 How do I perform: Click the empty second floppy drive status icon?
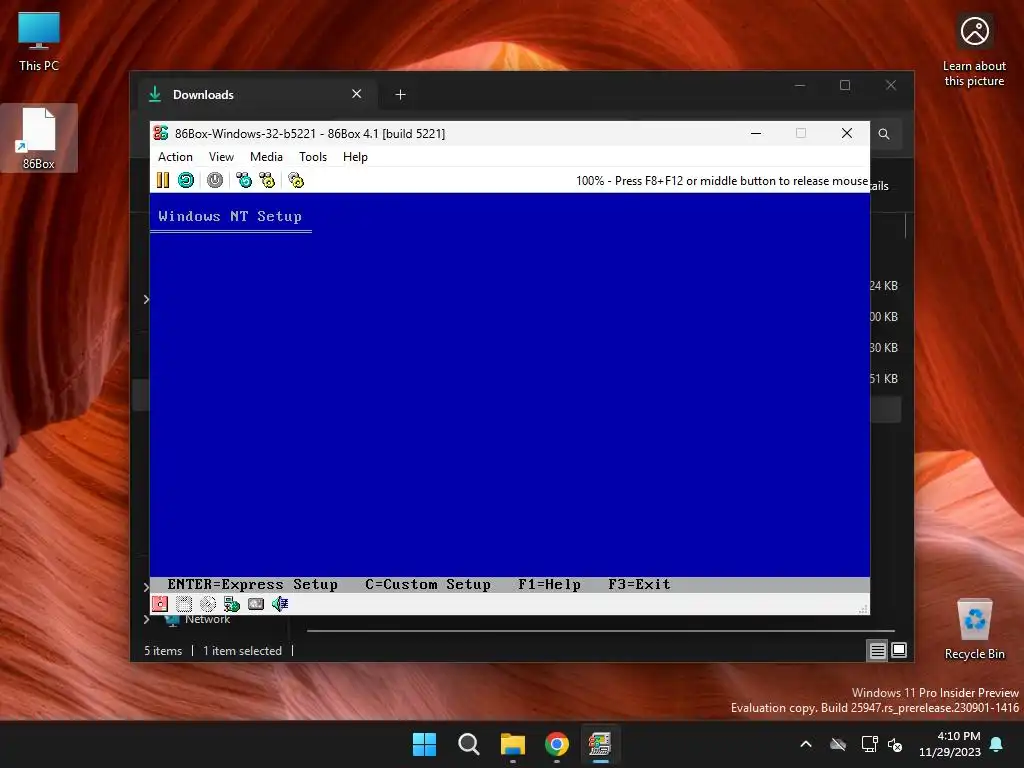184,604
